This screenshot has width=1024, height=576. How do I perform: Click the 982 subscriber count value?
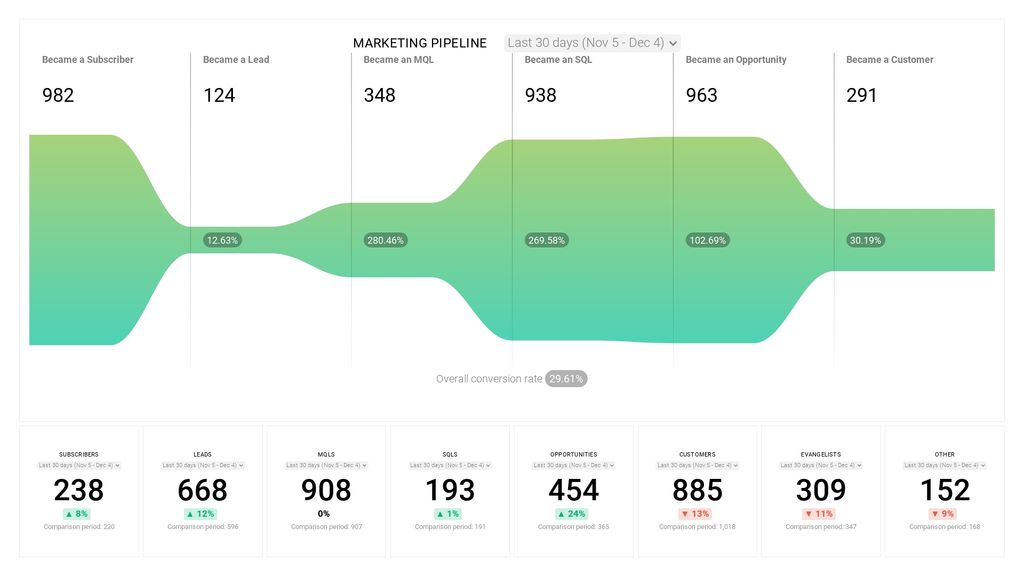[58, 95]
